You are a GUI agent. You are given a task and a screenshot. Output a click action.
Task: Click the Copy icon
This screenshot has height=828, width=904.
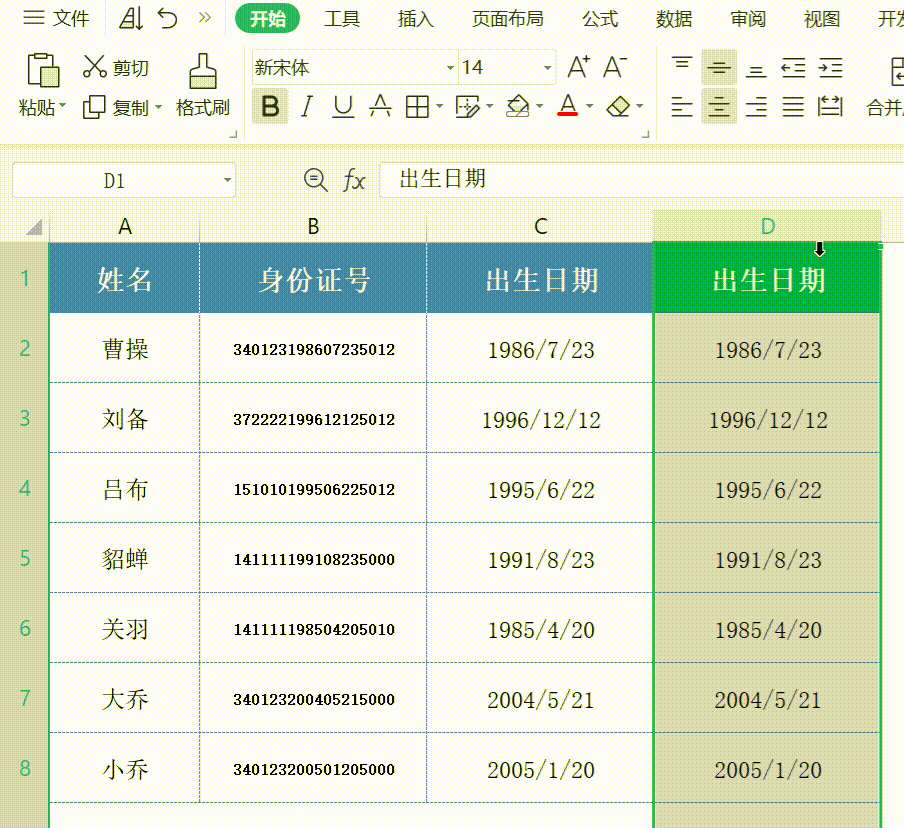(95, 107)
